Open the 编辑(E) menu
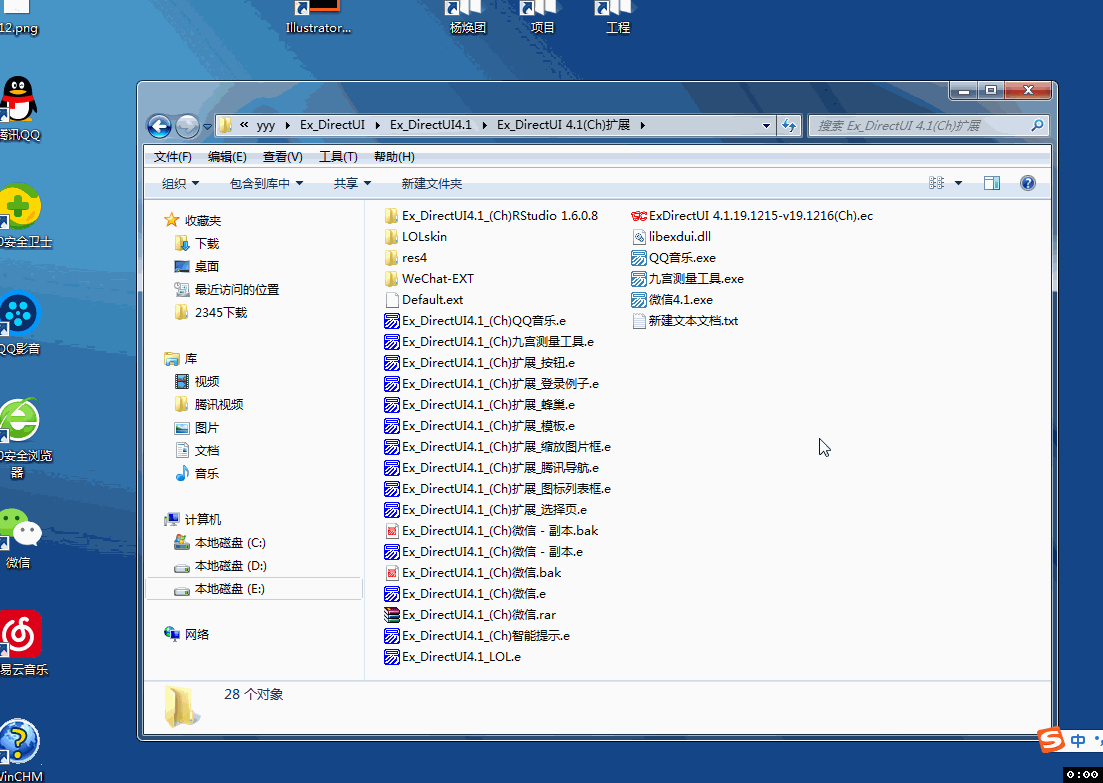This screenshot has width=1103, height=783. click(x=227, y=156)
